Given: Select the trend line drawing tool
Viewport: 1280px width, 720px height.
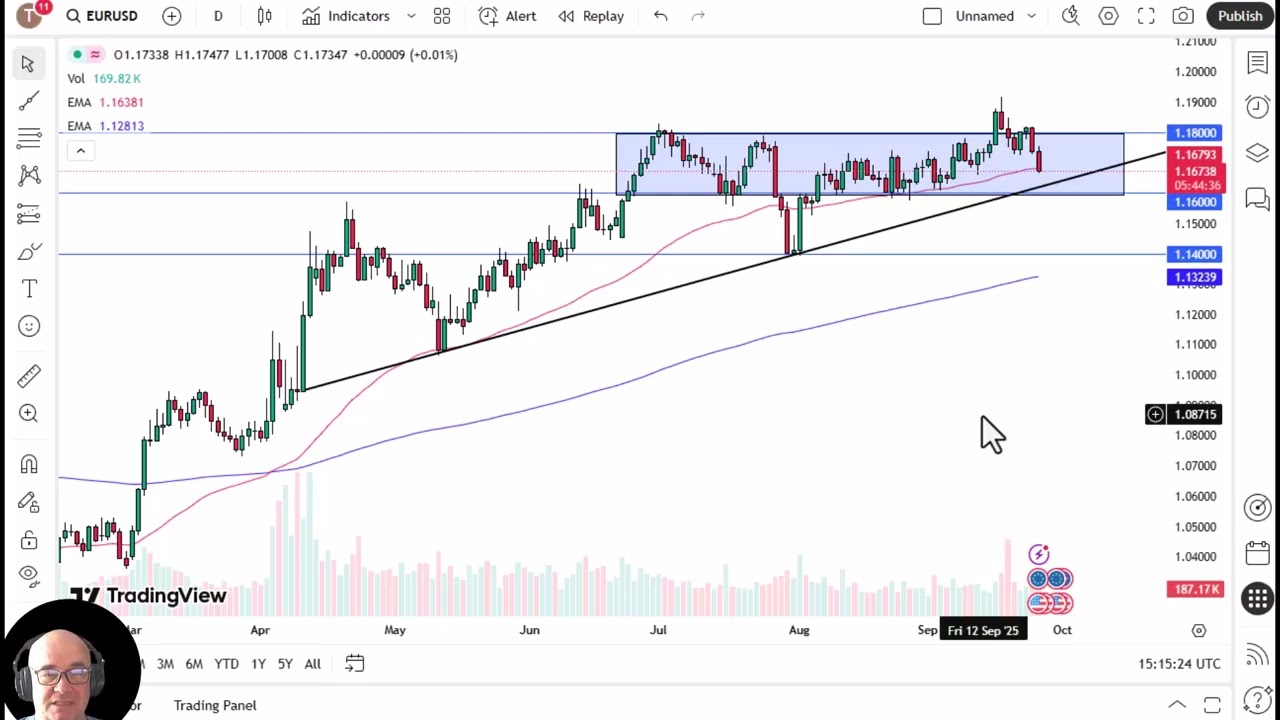Looking at the screenshot, I should click(28, 100).
